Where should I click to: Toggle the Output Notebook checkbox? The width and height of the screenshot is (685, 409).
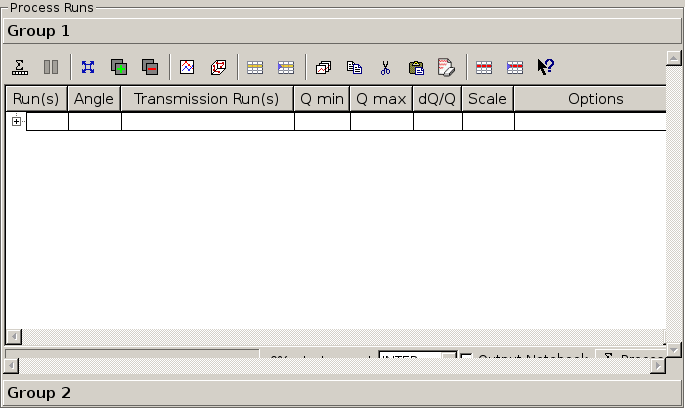point(466,357)
